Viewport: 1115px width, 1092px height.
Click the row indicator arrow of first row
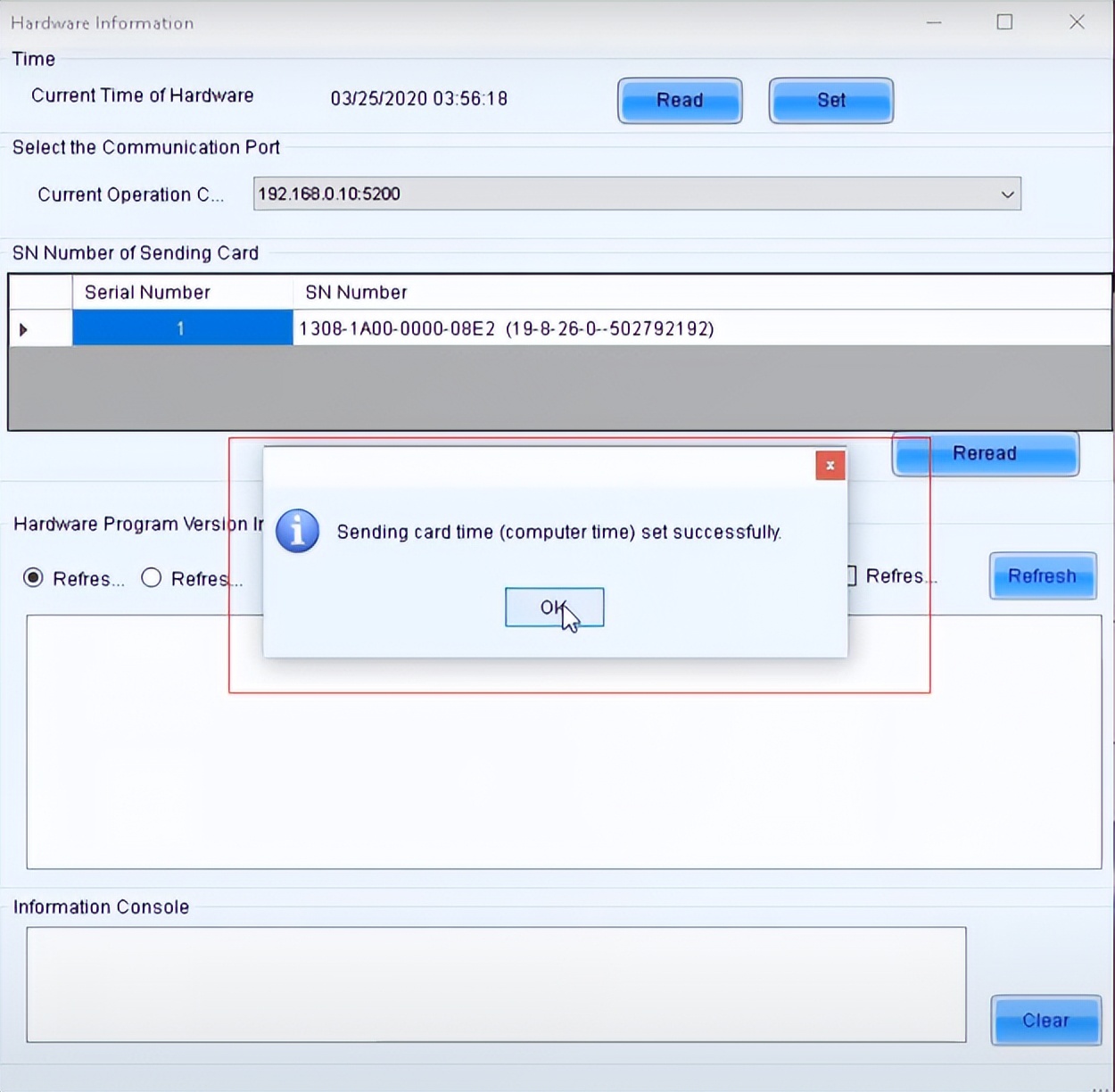24,329
